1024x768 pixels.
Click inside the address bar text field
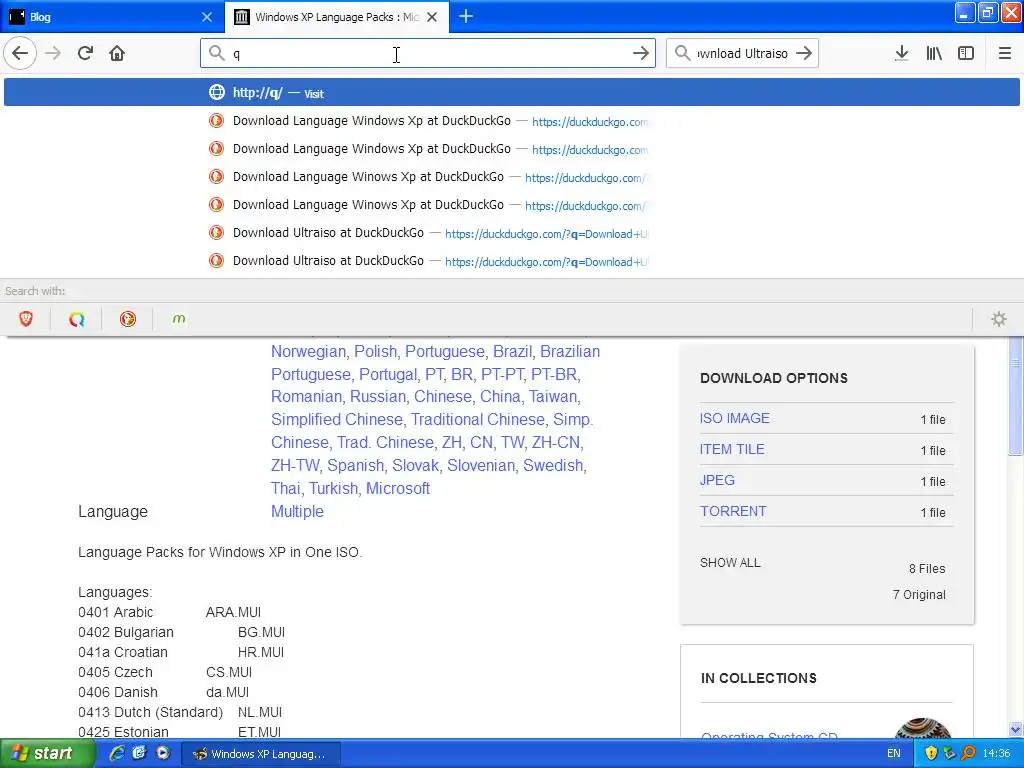click(428, 53)
